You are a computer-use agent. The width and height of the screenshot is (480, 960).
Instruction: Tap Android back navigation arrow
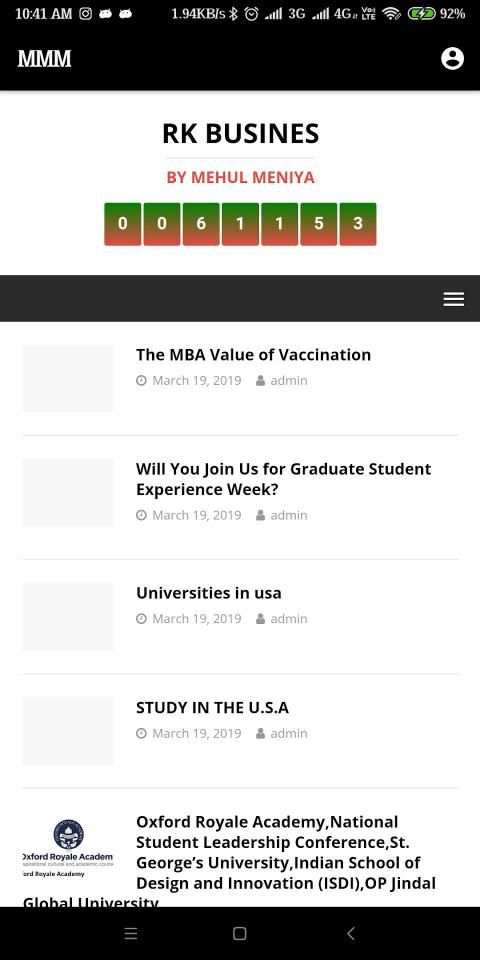[x=350, y=933]
